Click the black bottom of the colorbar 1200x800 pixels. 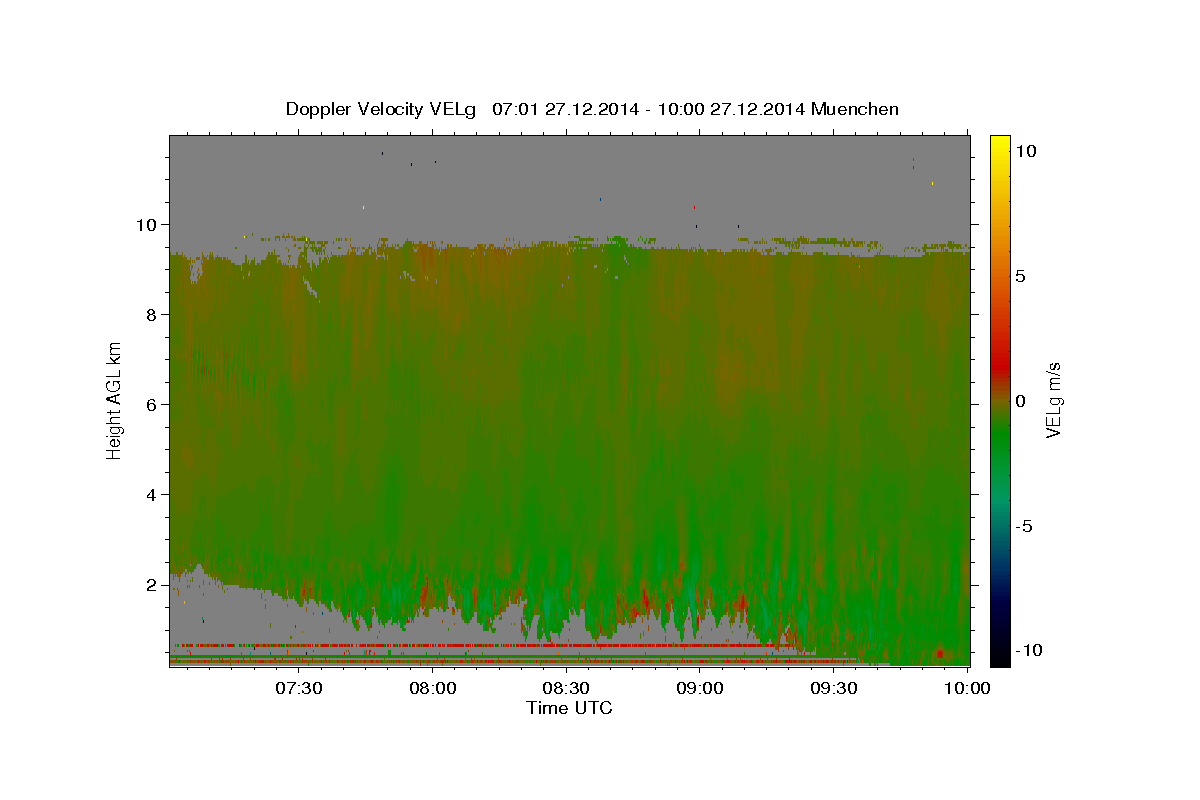tap(1000, 655)
